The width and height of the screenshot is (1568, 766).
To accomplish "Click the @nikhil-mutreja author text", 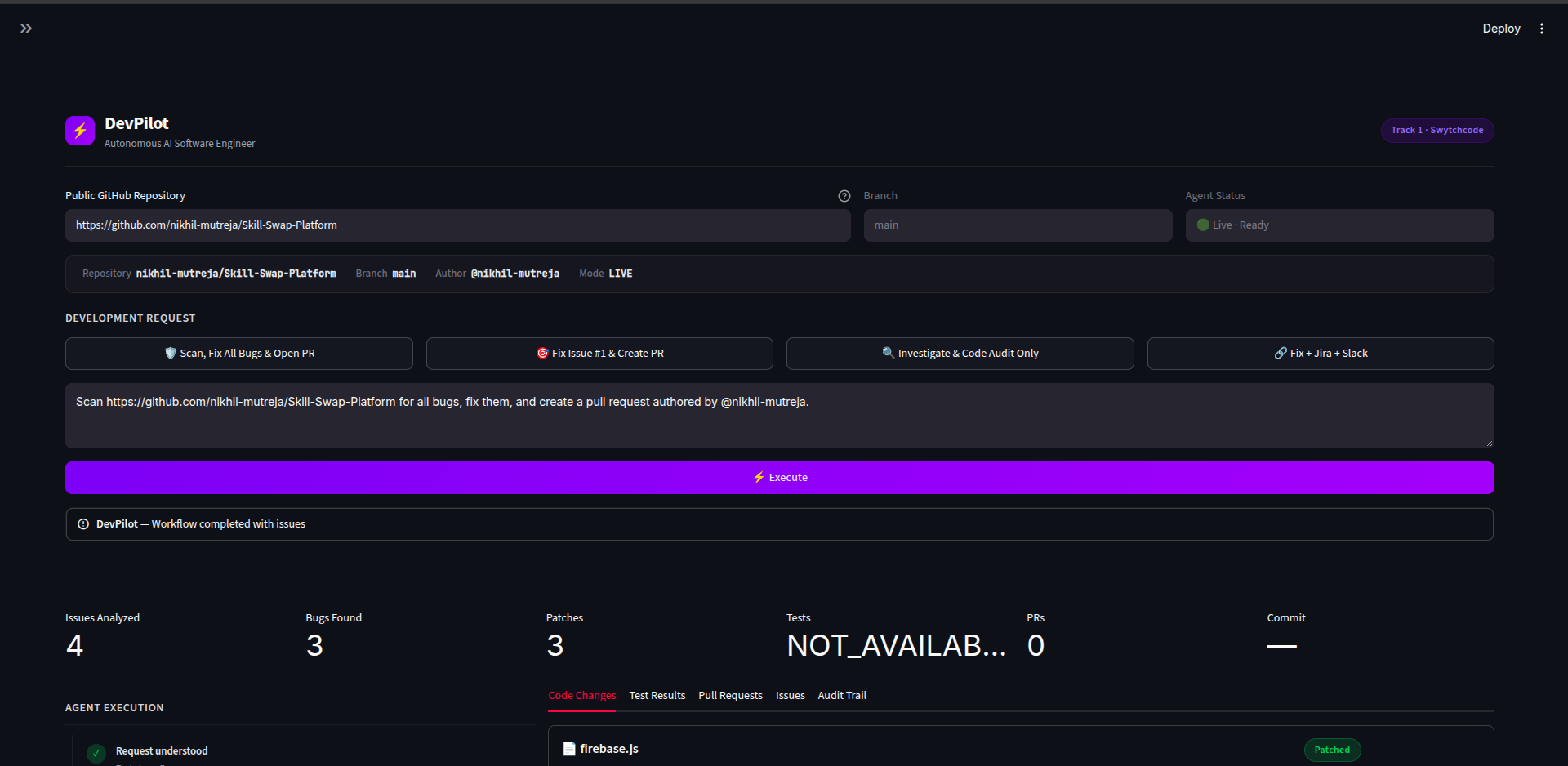I will 515,274.
